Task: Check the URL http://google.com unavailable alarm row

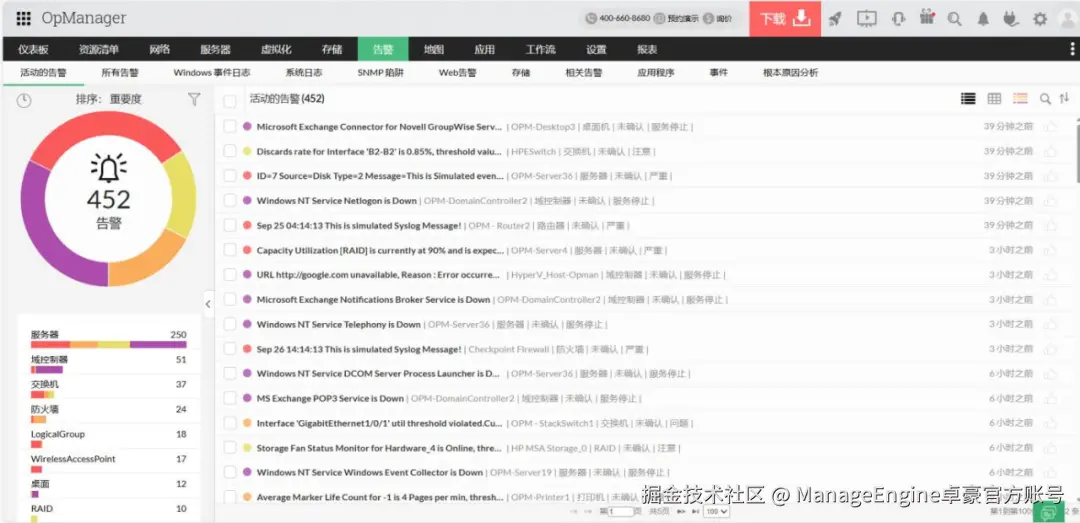Action: 230,274
